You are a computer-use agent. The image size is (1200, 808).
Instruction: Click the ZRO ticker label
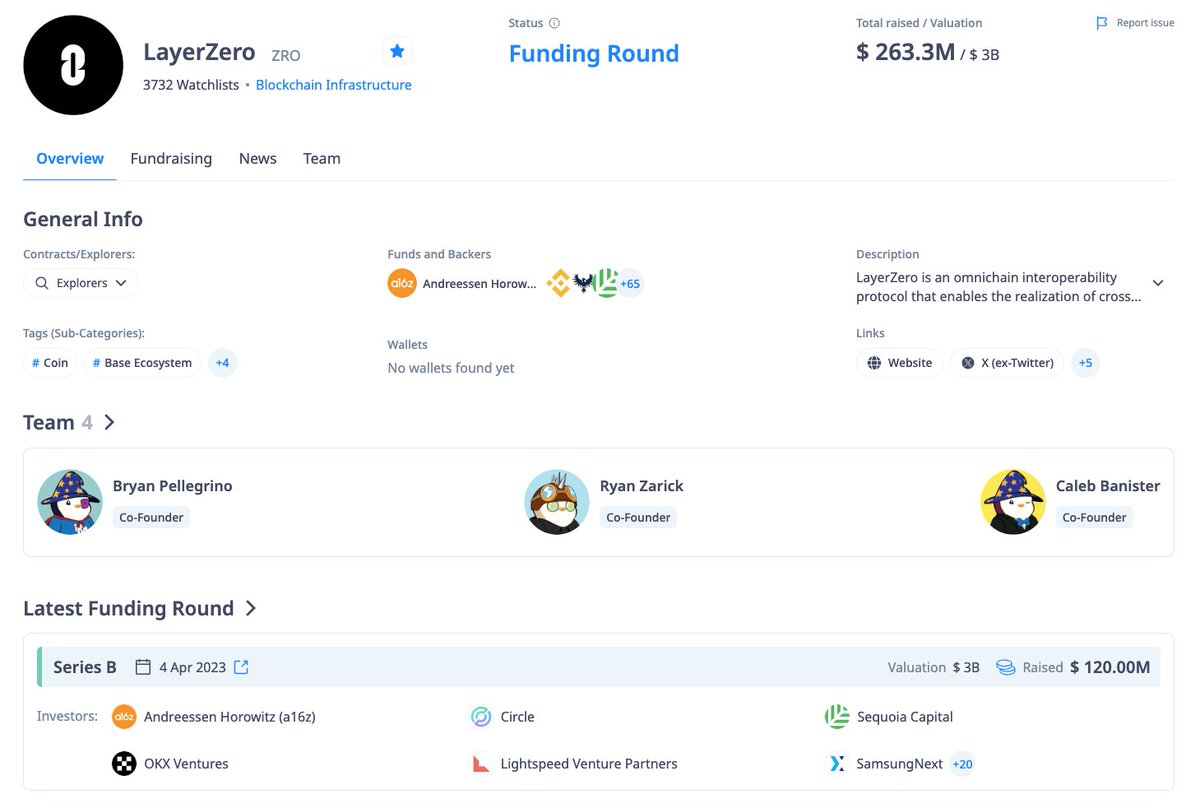coord(286,56)
